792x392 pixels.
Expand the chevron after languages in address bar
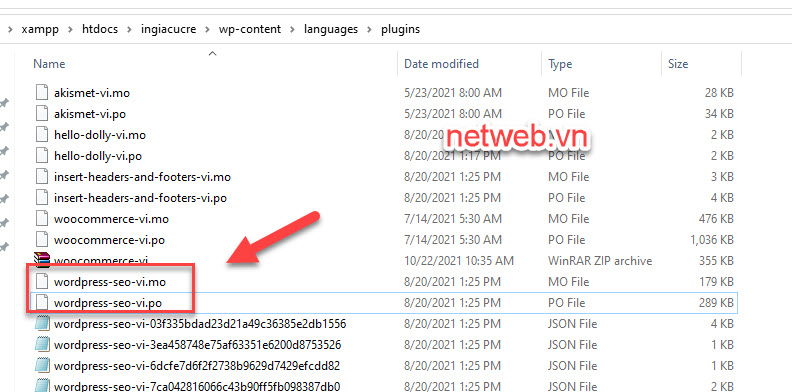click(370, 30)
